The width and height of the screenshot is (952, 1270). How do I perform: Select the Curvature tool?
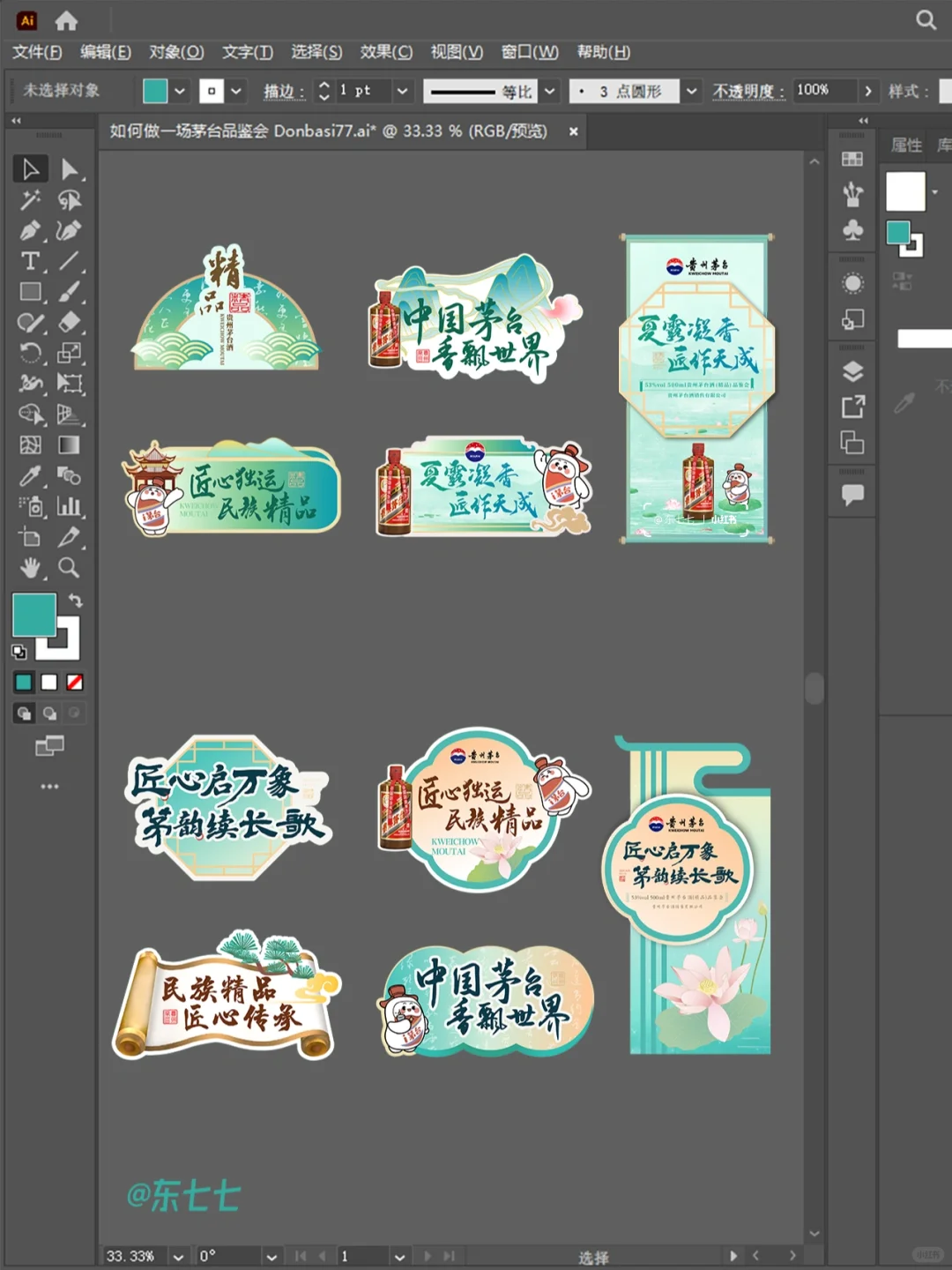69,231
